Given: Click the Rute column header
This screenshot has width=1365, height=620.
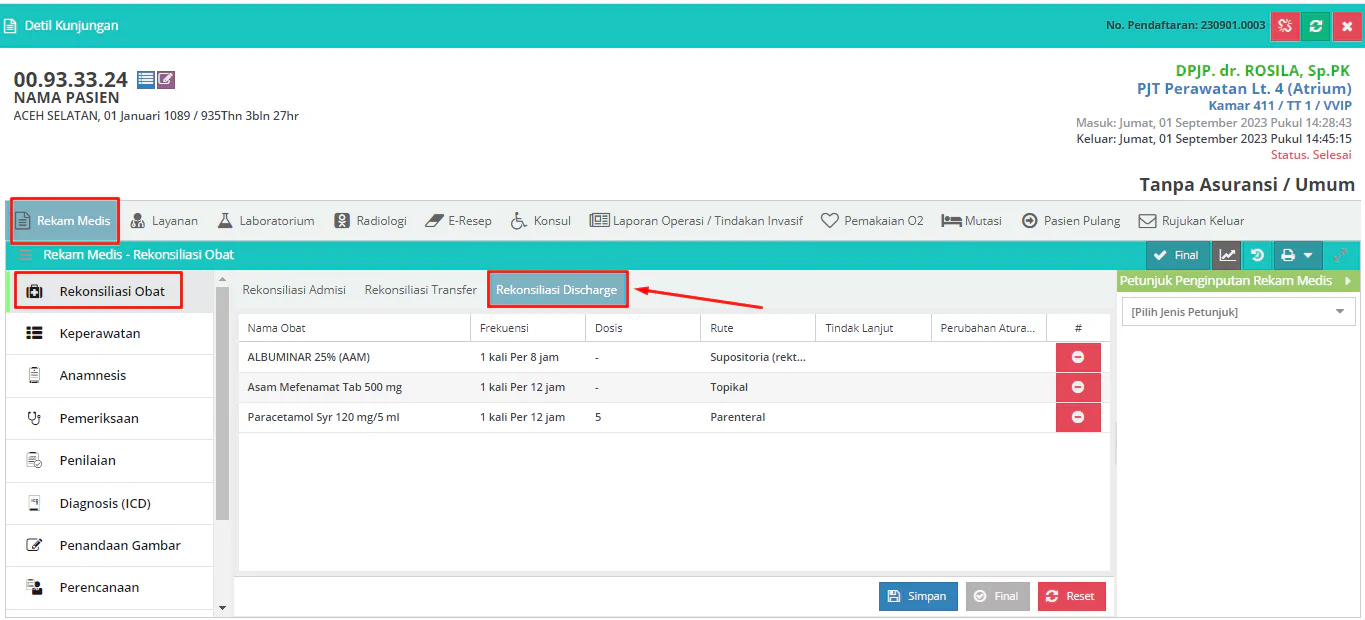Looking at the screenshot, I should click(x=758, y=328).
